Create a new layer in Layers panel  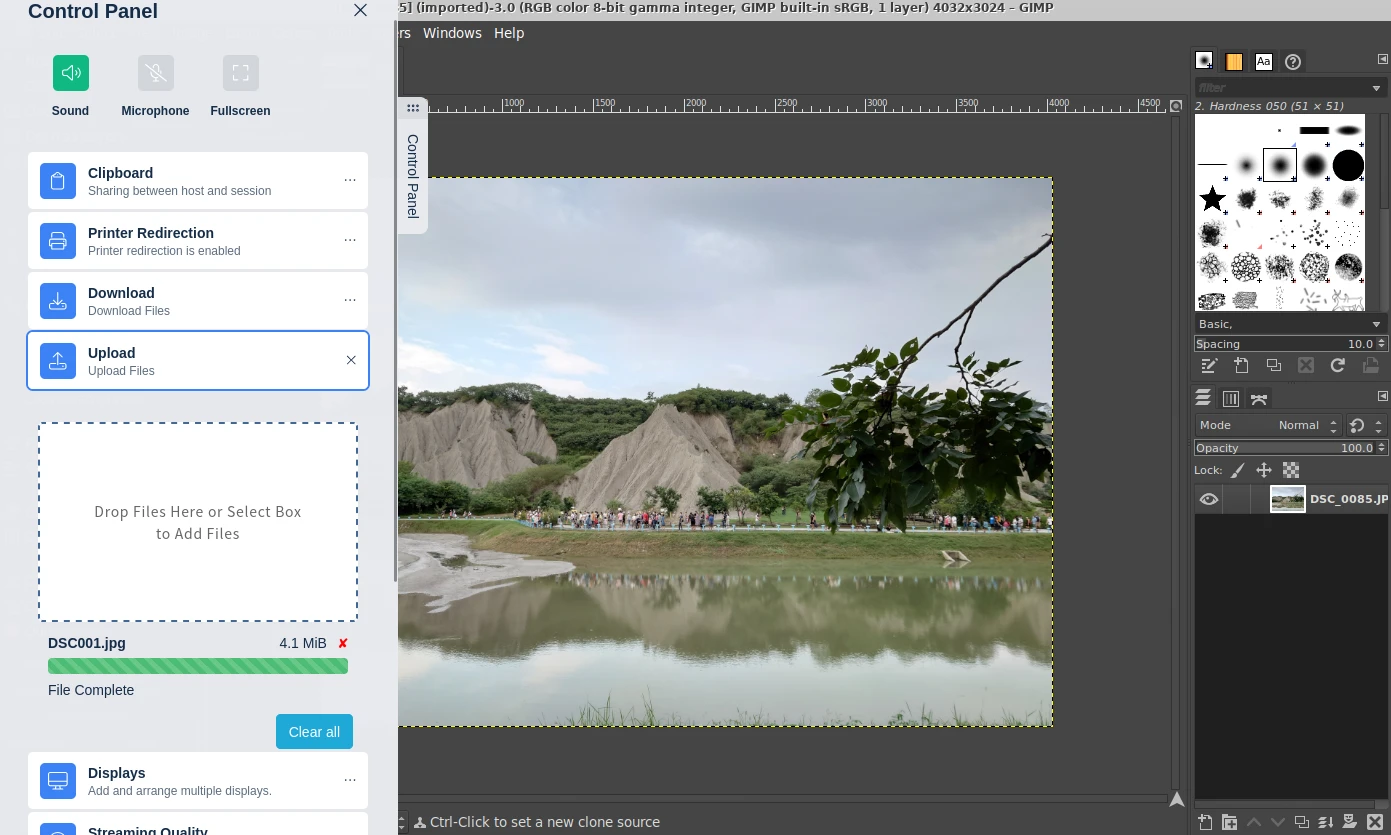click(1205, 822)
